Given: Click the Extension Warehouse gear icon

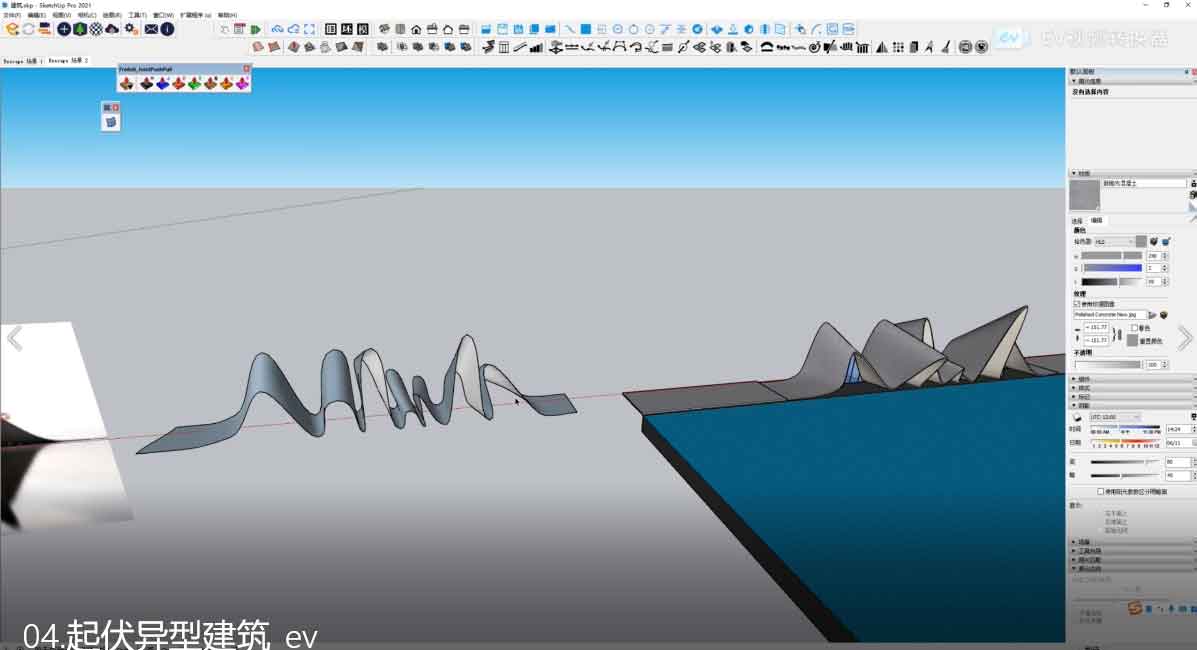Looking at the screenshot, I should click(131, 30).
